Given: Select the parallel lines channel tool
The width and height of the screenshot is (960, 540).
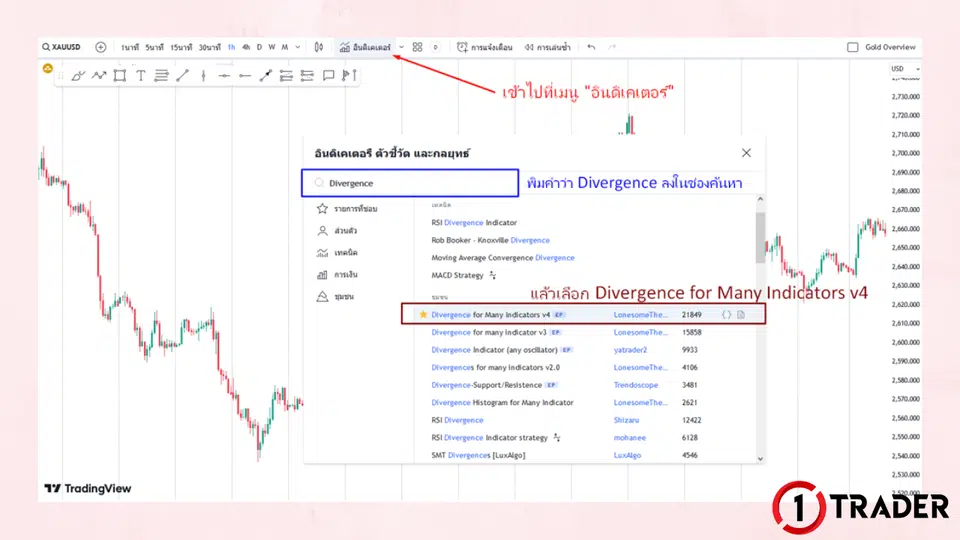Looking at the screenshot, I should coord(161,76).
